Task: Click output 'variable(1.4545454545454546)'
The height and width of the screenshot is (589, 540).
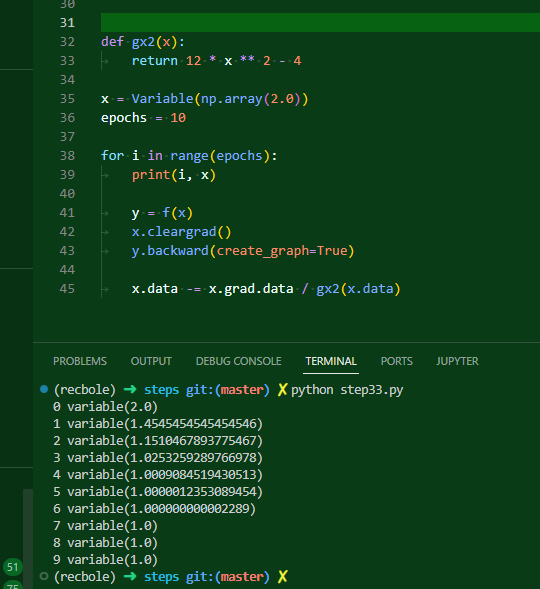Action: 165,424
